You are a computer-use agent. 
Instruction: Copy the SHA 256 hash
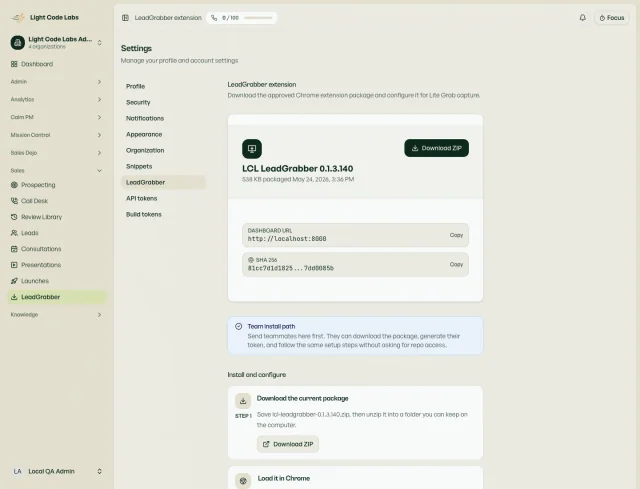click(x=456, y=265)
